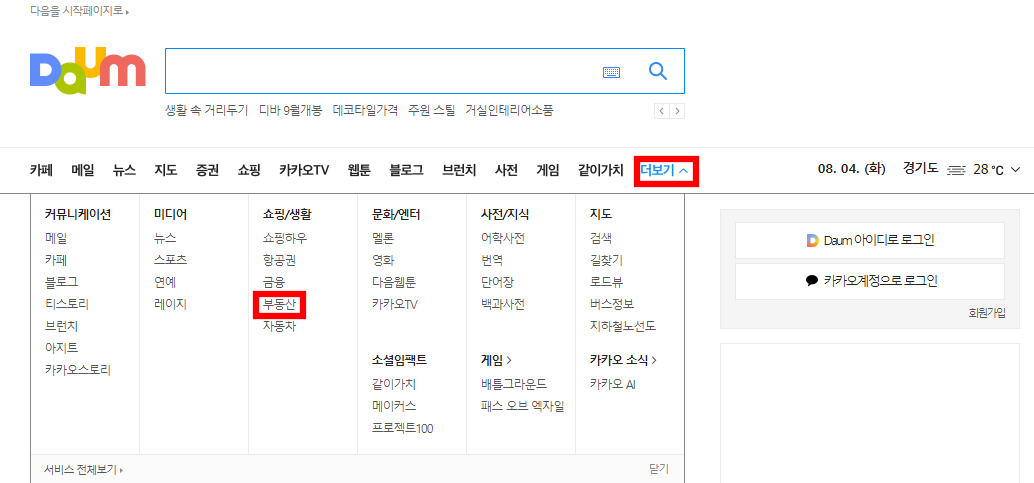Open 카페 in top navigation
This screenshot has width=1034, height=483.
(41, 170)
